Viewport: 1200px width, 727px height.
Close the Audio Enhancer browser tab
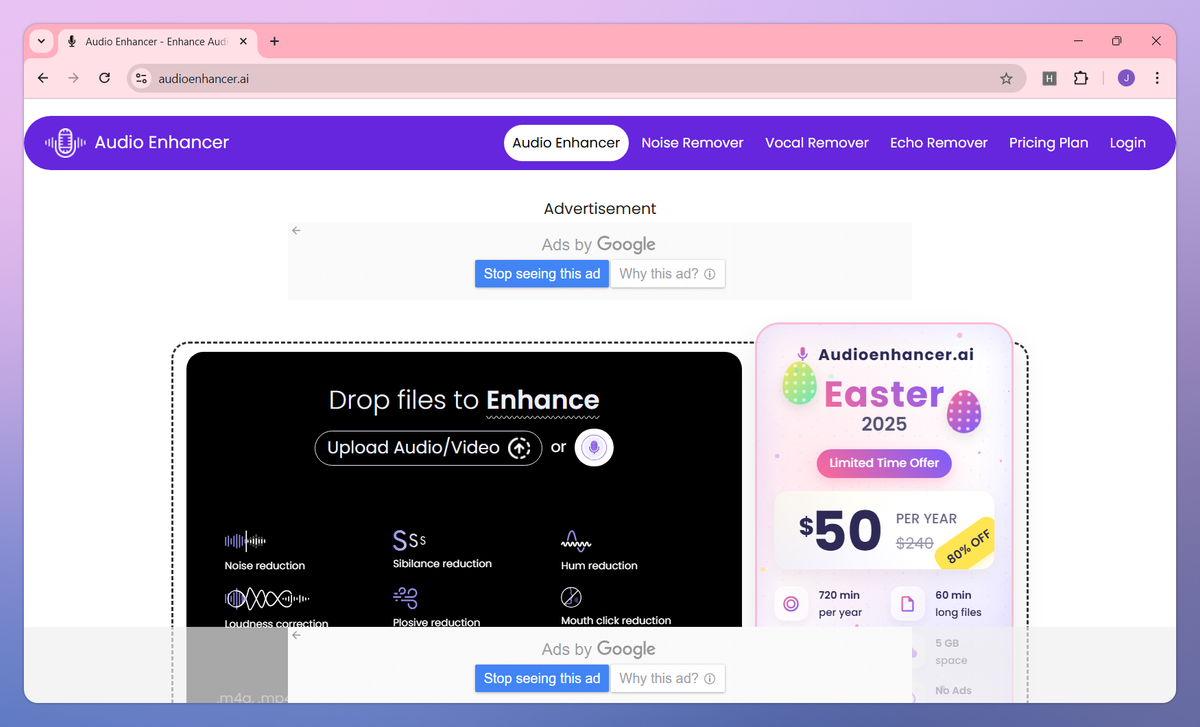pos(244,41)
